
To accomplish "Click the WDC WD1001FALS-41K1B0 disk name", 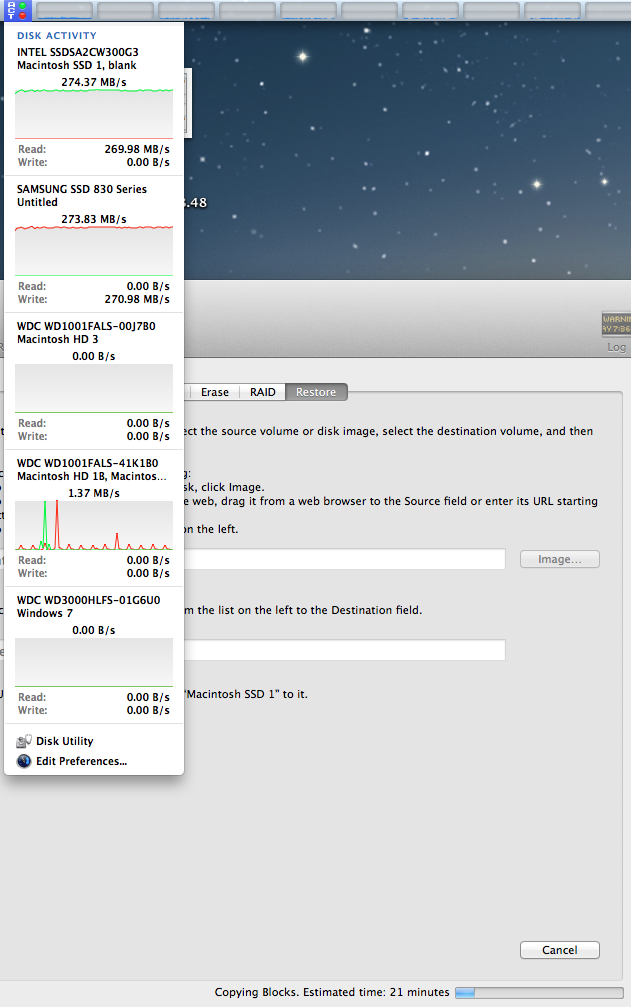I will coord(87,463).
